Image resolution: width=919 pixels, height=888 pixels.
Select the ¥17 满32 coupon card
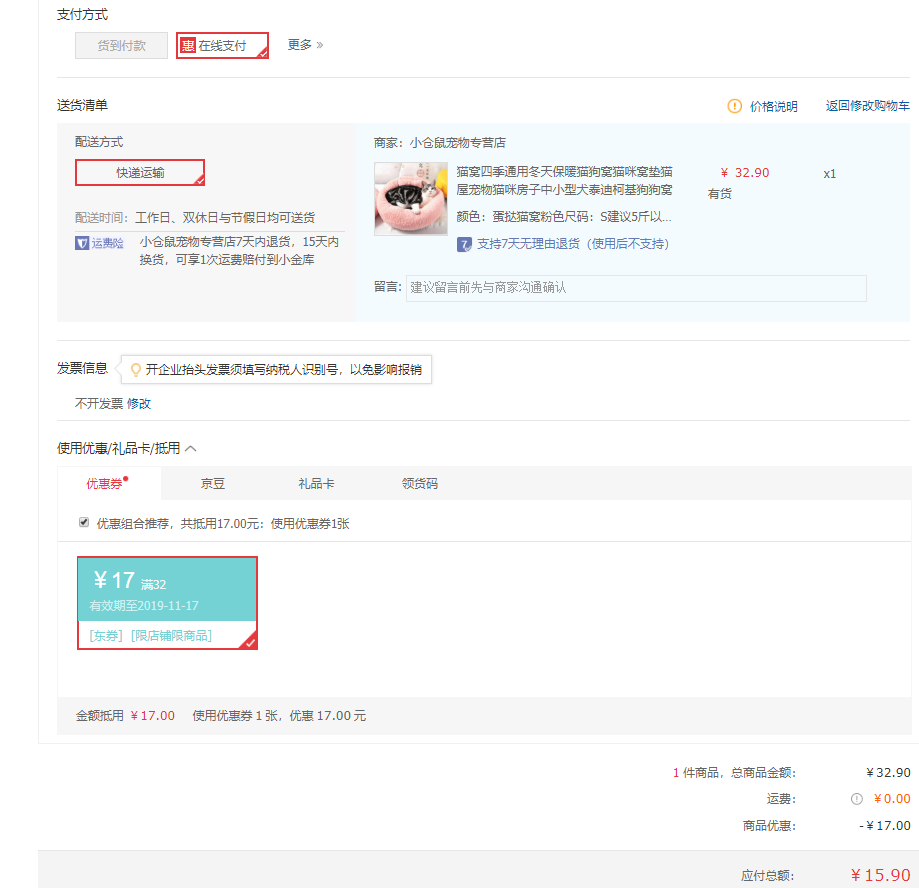[x=168, y=603]
